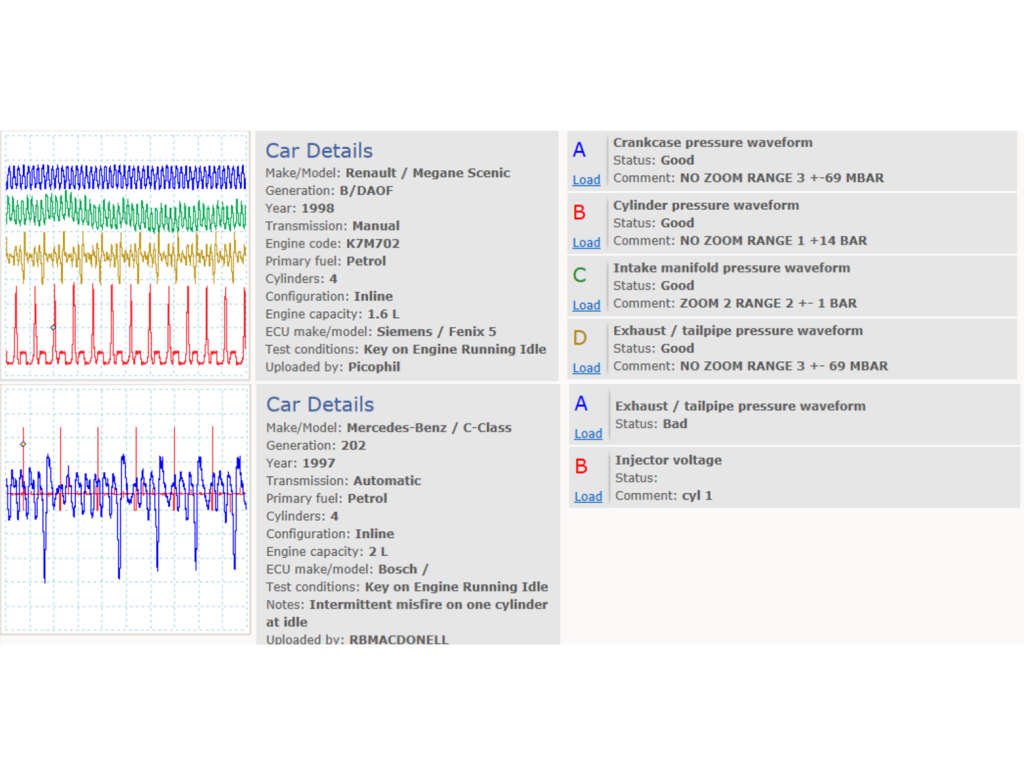Screen dimensions: 1024x768
Task: Open the Renault Megane Scenic waveform thumbnail
Action: pyautogui.click(x=125, y=255)
